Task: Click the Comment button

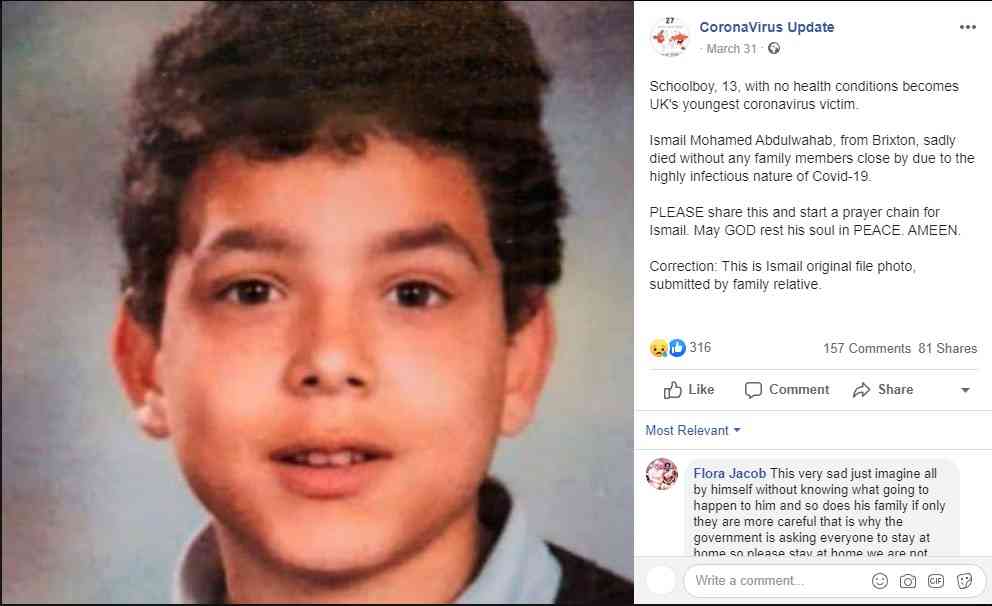Action: click(787, 390)
